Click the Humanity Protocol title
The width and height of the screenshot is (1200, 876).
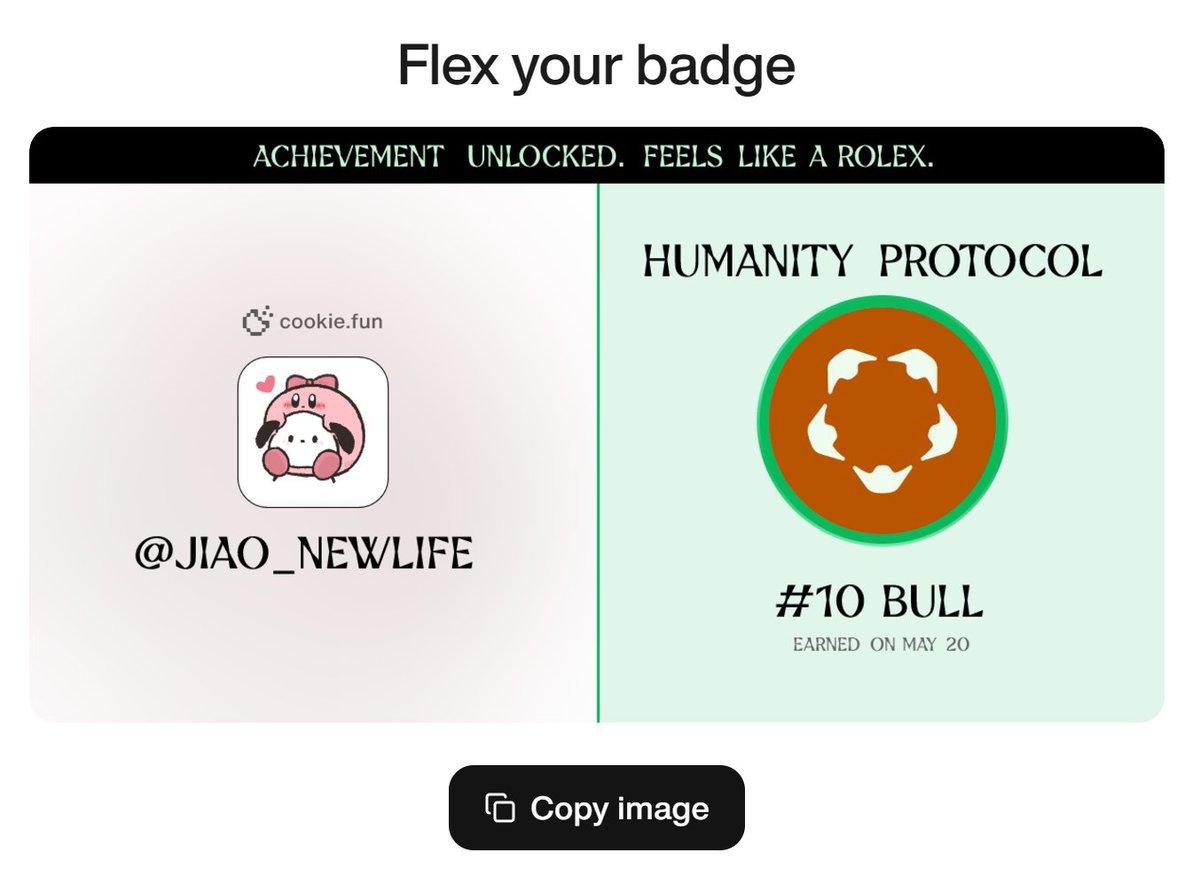(x=872, y=261)
